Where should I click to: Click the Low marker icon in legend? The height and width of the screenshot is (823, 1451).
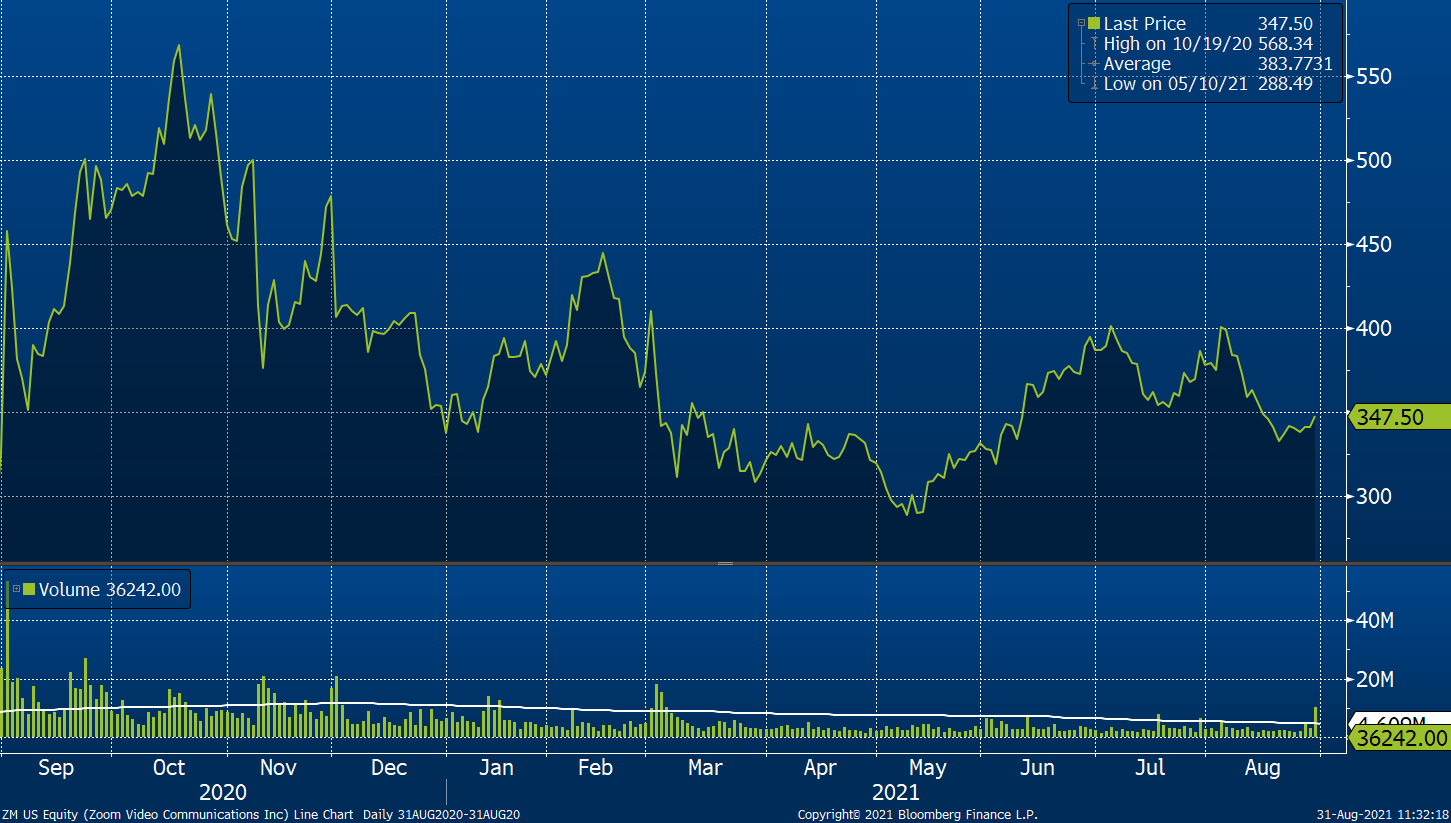[1095, 85]
